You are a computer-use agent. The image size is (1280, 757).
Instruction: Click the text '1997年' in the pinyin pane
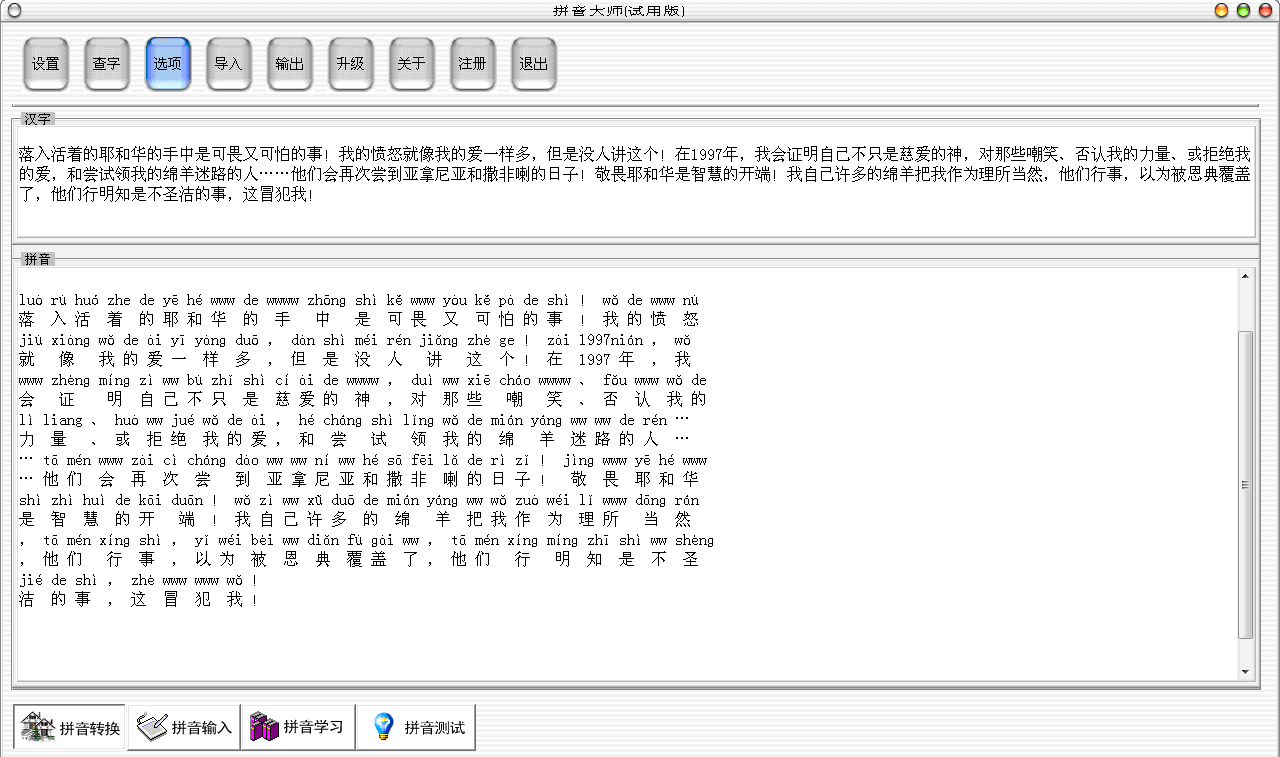(605, 360)
